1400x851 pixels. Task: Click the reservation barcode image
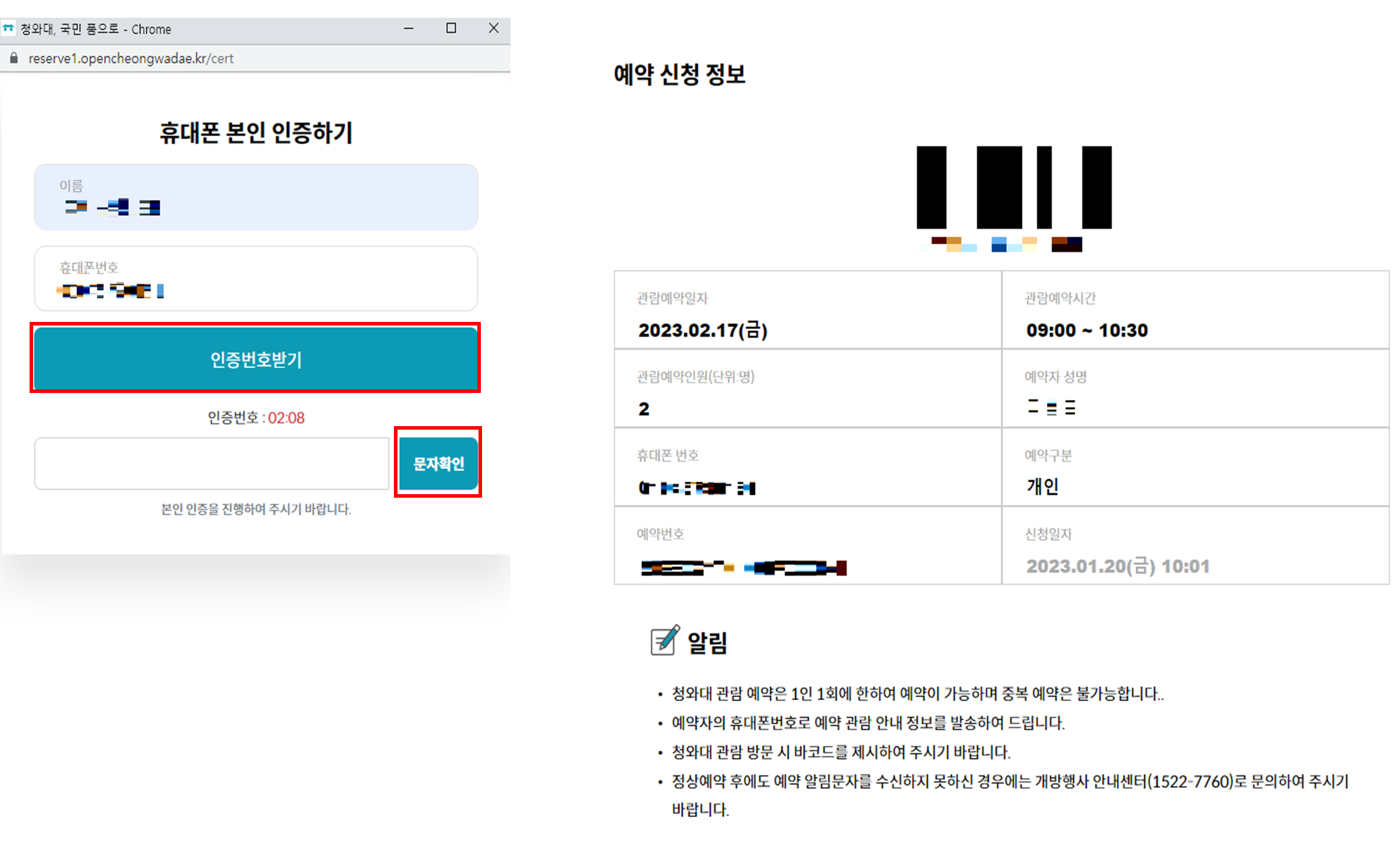tap(1014, 188)
